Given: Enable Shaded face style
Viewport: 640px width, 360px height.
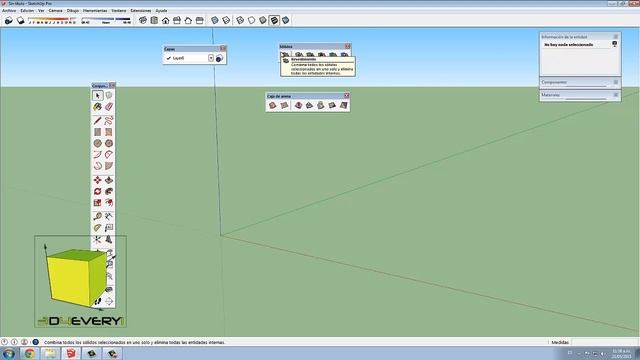Looking at the screenshot, I should [x=263, y=20].
